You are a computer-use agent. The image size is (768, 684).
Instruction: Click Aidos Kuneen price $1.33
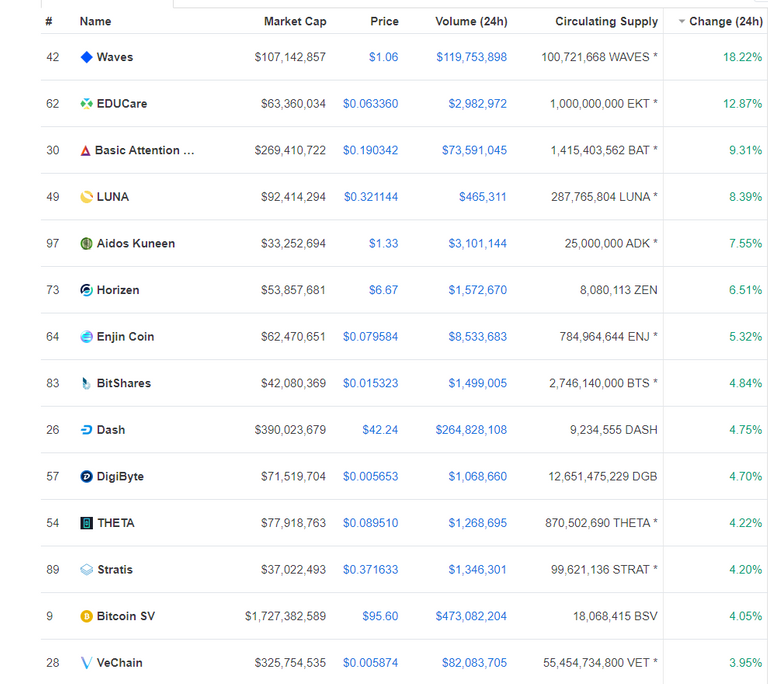(x=384, y=244)
